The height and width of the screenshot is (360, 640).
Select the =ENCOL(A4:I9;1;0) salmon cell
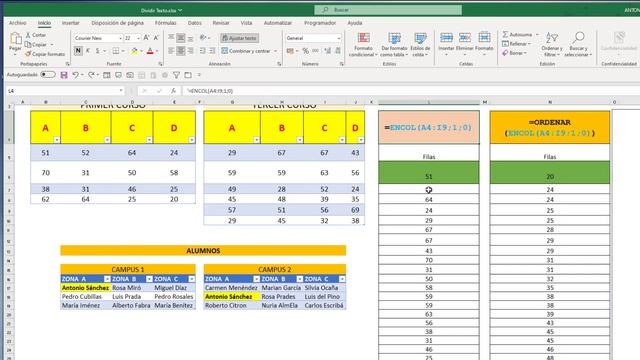[429, 127]
